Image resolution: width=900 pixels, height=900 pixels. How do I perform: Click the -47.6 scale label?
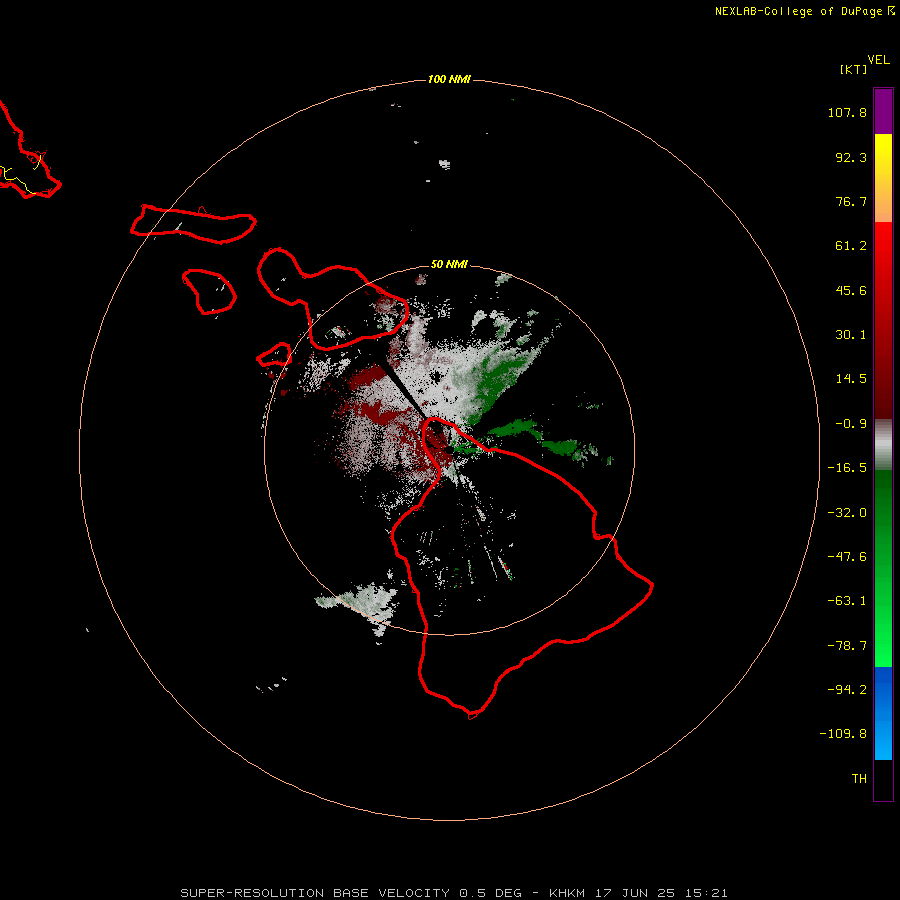pos(847,557)
